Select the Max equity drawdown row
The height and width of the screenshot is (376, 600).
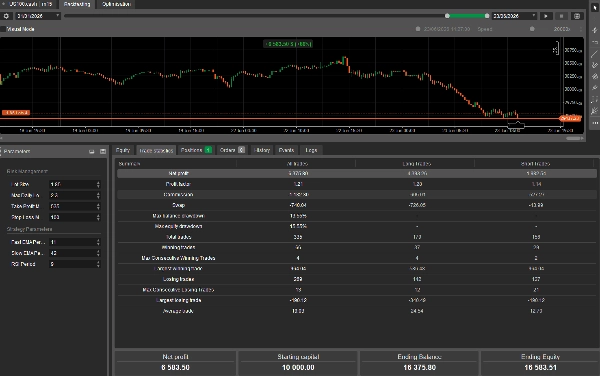pos(357,226)
